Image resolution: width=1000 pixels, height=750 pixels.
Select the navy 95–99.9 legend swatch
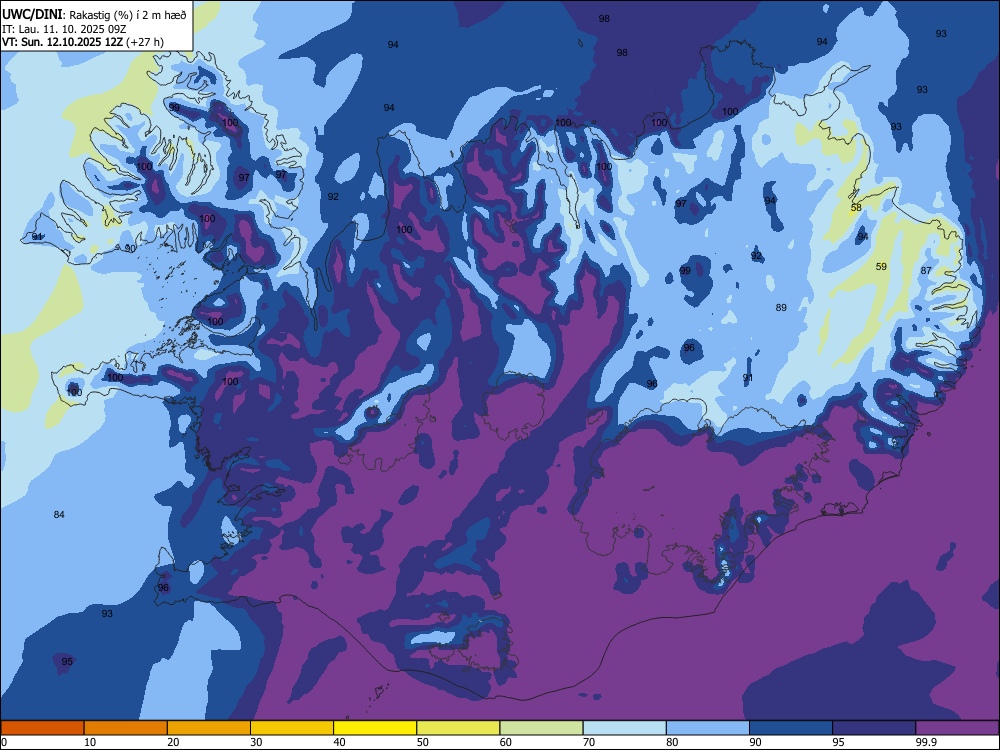(874, 728)
